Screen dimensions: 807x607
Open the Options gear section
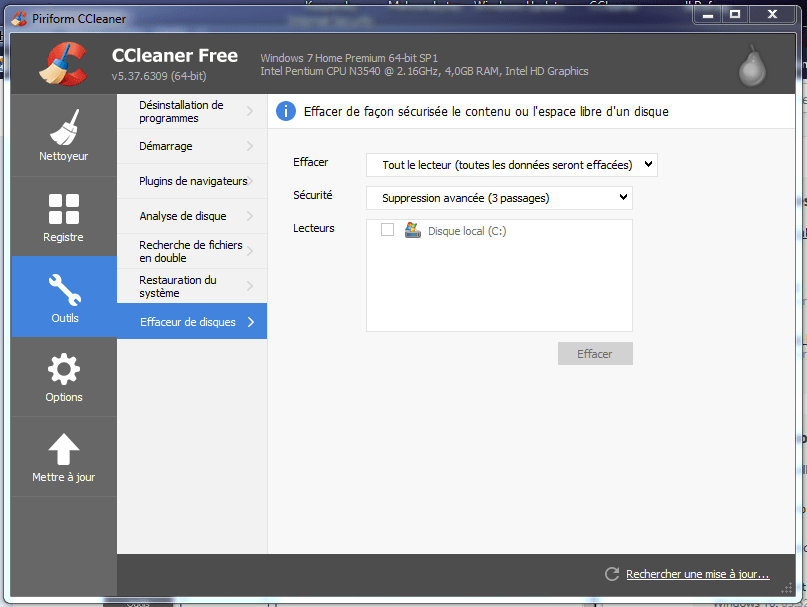point(64,377)
